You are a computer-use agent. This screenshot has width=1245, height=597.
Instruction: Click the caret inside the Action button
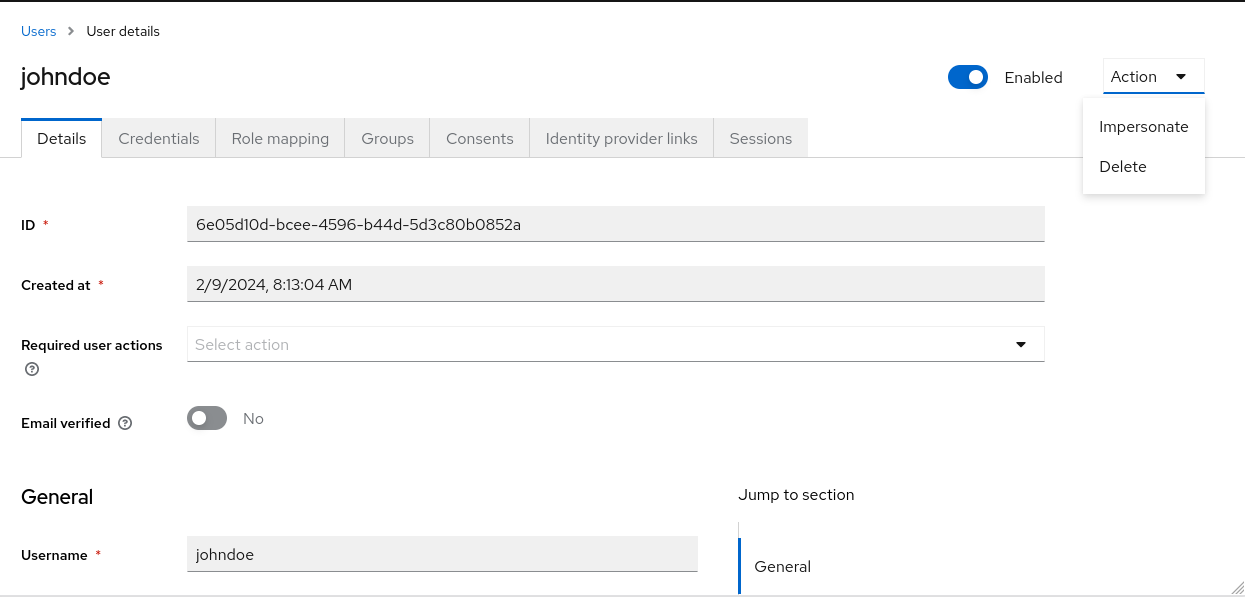click(x=1181, y=76)
